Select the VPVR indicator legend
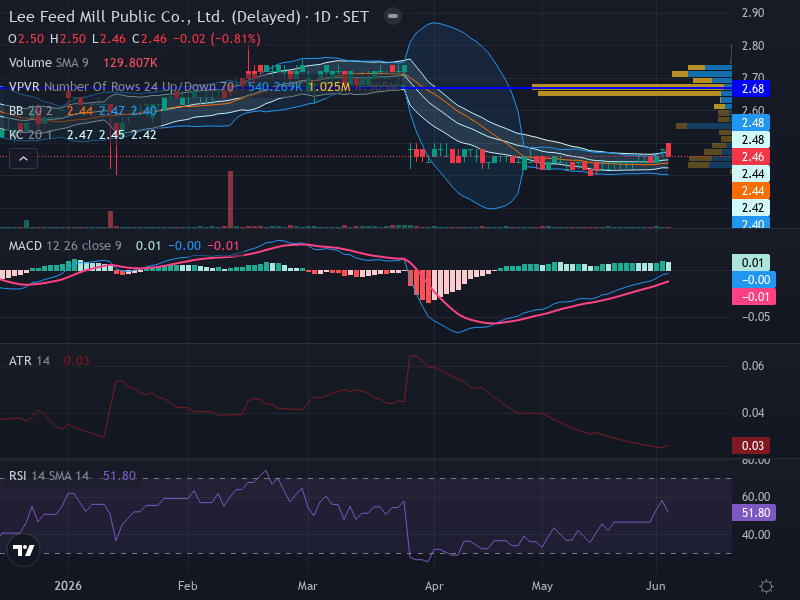 [121, 87]
